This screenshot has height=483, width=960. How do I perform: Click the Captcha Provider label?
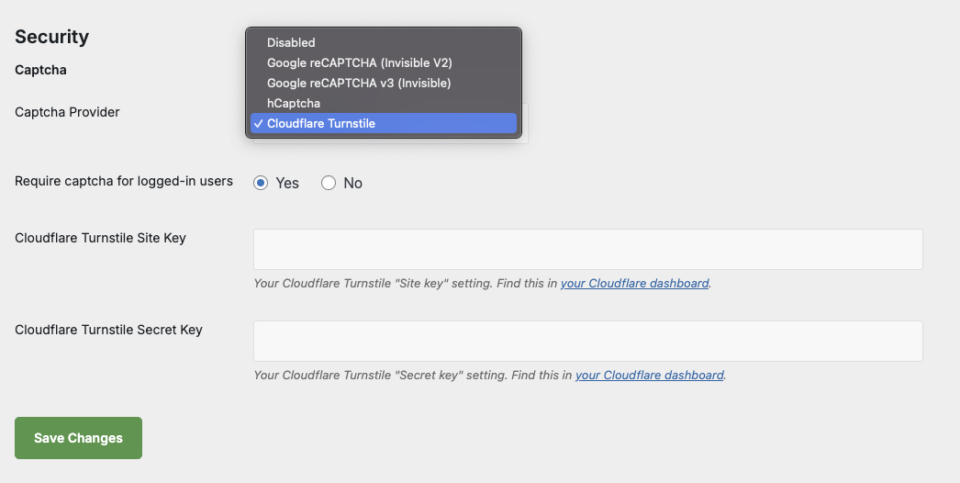pyautogui.click(x=67, y=112)
